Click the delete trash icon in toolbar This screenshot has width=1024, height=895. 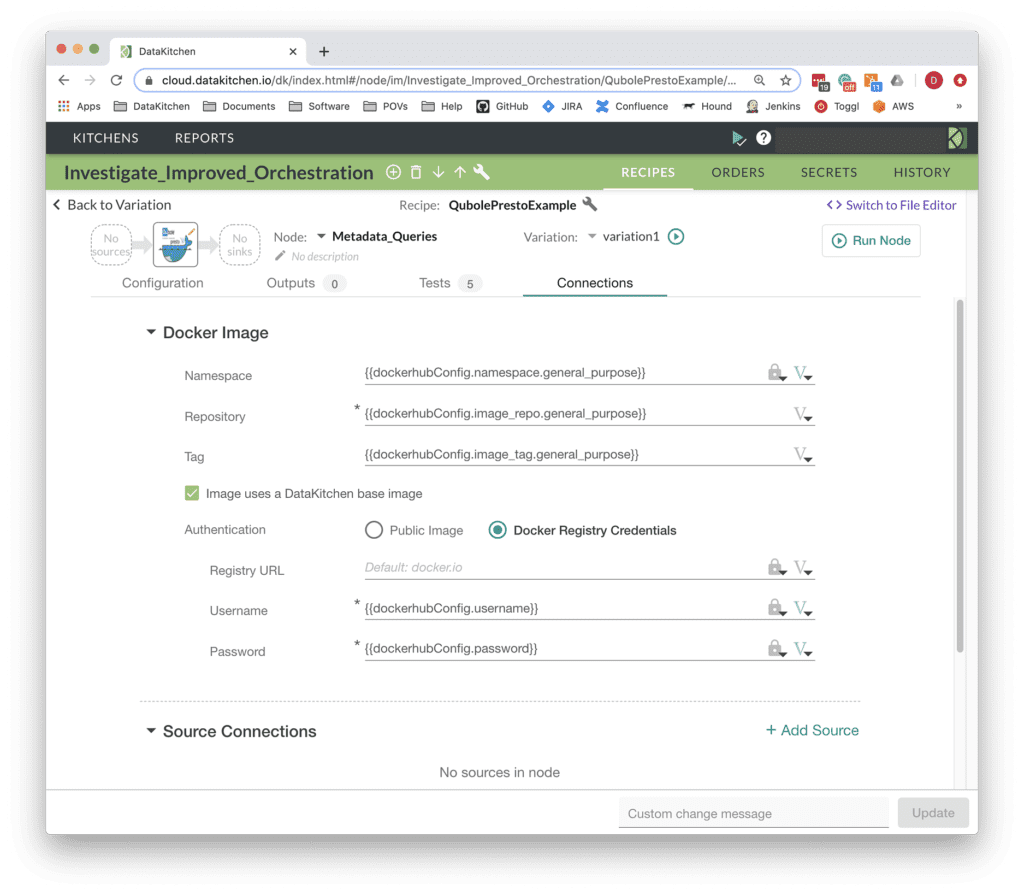416,172
